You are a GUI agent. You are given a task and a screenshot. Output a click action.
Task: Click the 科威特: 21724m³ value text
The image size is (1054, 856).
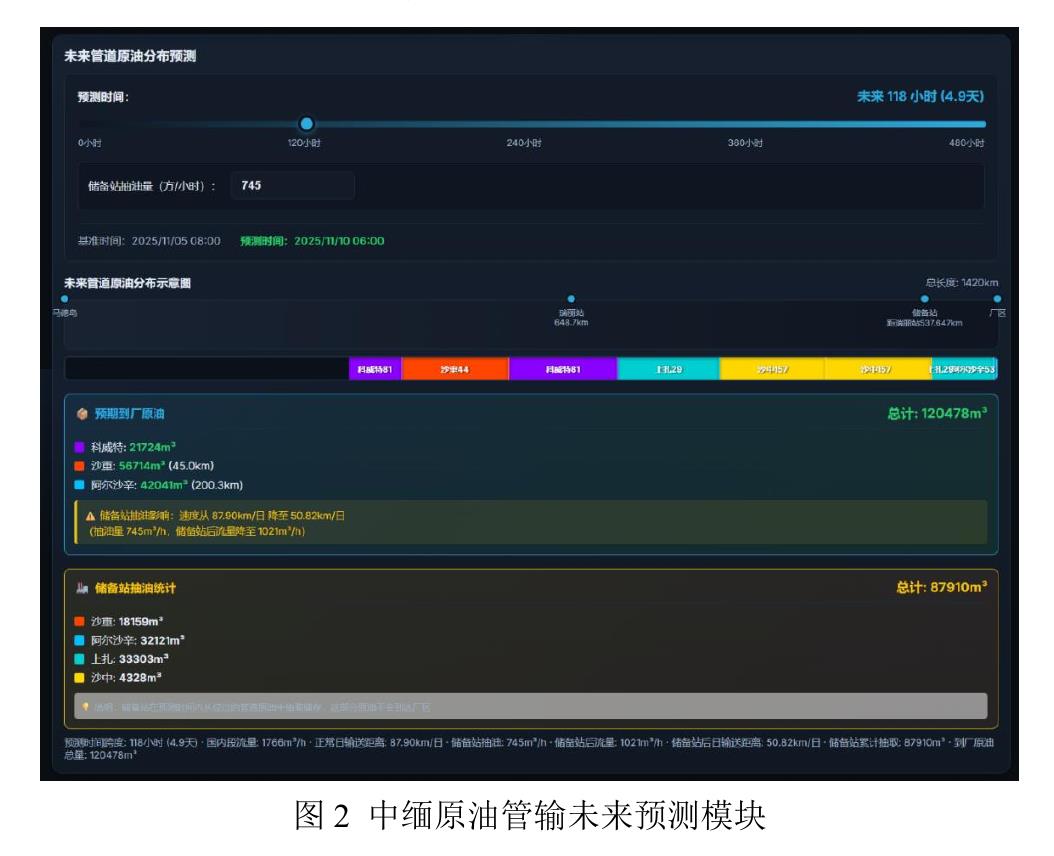pyautogui.click(x=133, y=447)
